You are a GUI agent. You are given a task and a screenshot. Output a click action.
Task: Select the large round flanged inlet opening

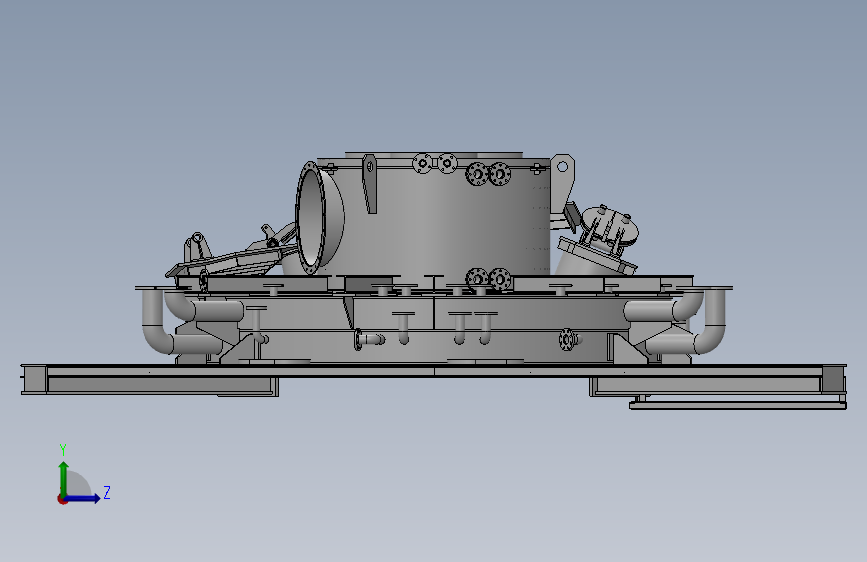(312, 217)
